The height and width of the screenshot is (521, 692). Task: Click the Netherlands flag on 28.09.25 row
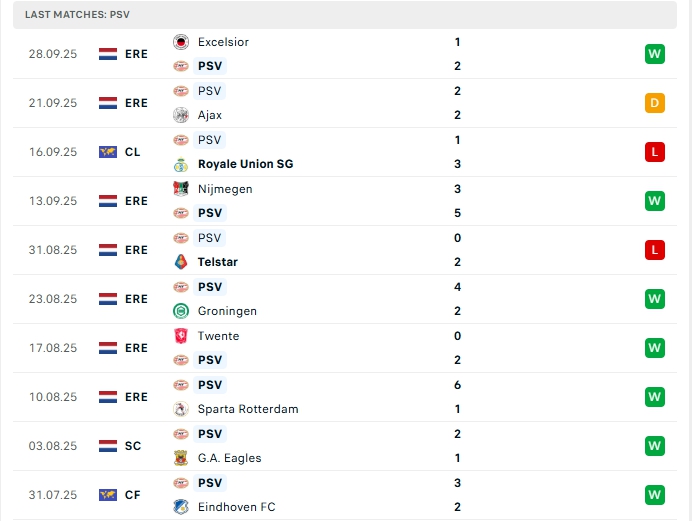(108, 54)
